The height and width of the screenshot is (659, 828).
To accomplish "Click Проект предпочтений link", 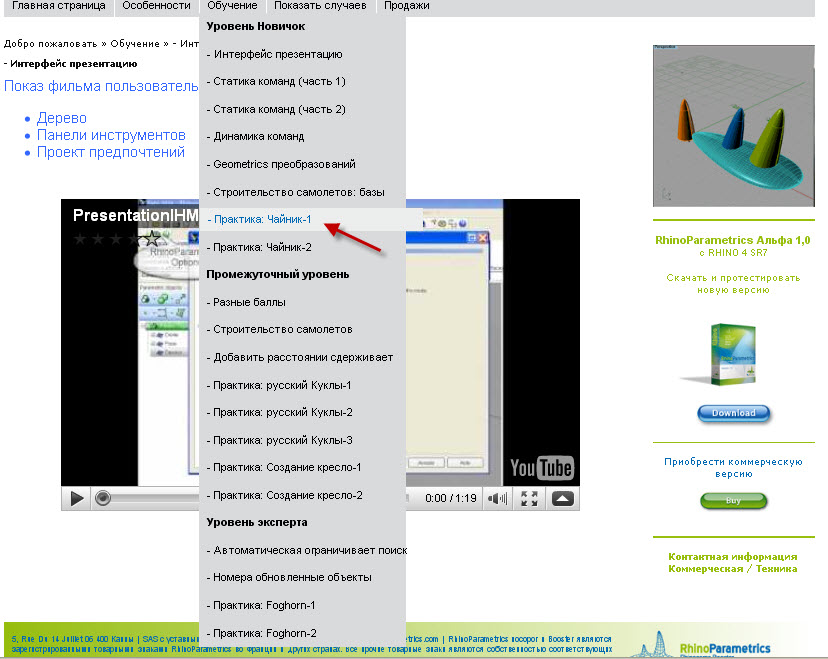I will [110, 153].
